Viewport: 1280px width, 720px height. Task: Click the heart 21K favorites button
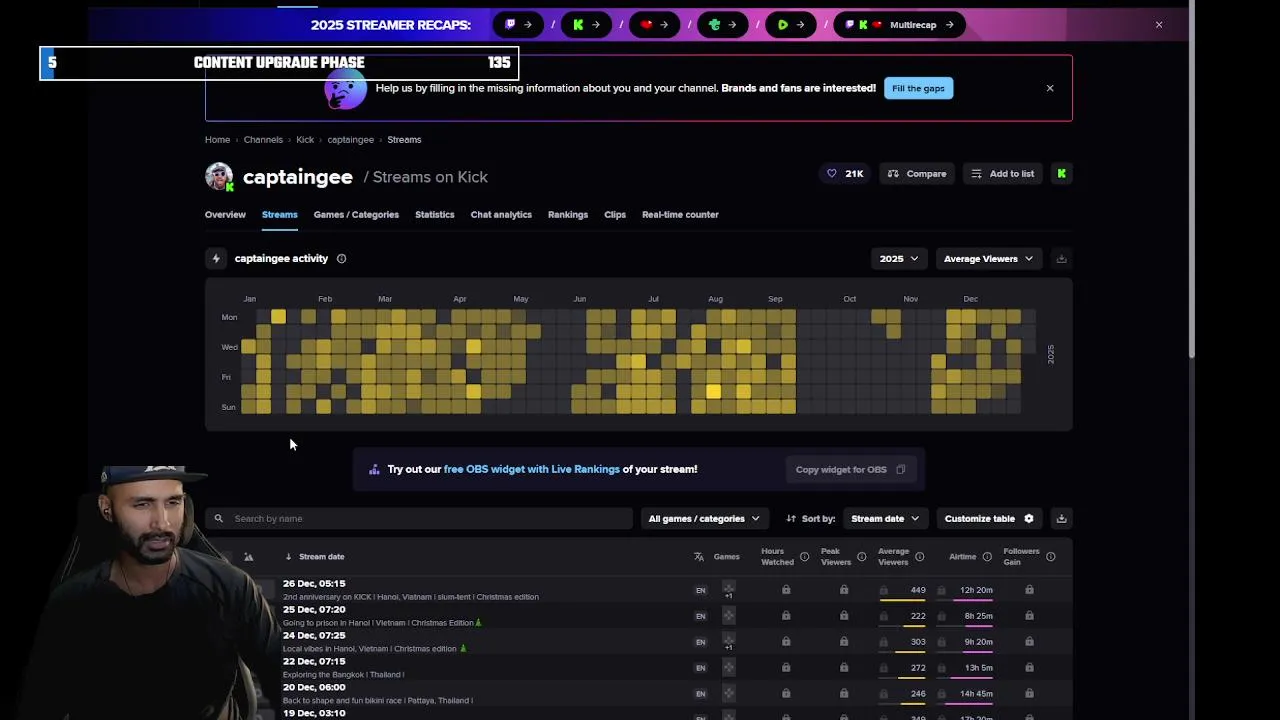845,174
